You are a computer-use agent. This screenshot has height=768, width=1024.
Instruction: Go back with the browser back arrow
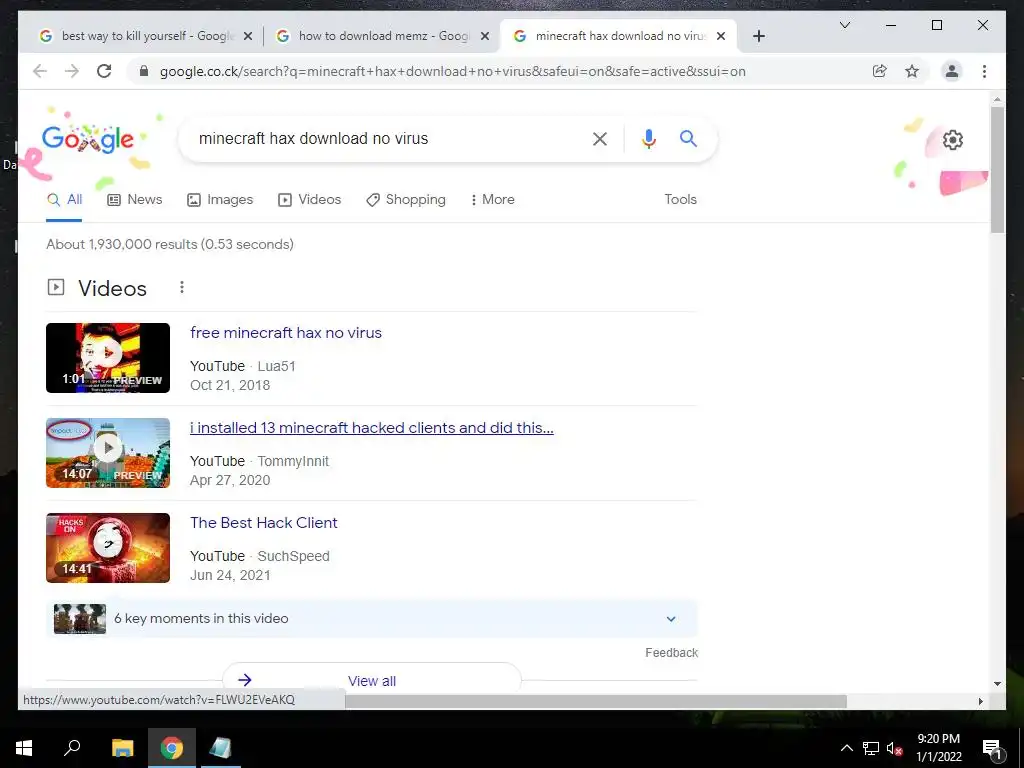40,71
